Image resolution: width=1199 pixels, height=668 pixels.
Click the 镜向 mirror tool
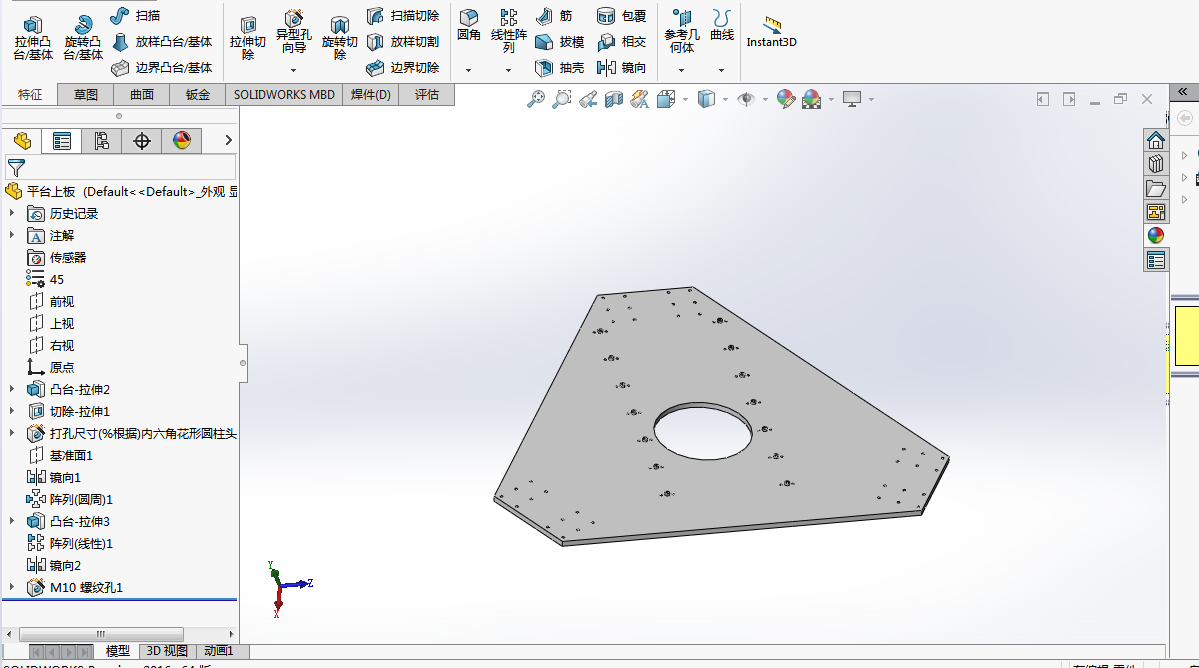click(621, 68)
